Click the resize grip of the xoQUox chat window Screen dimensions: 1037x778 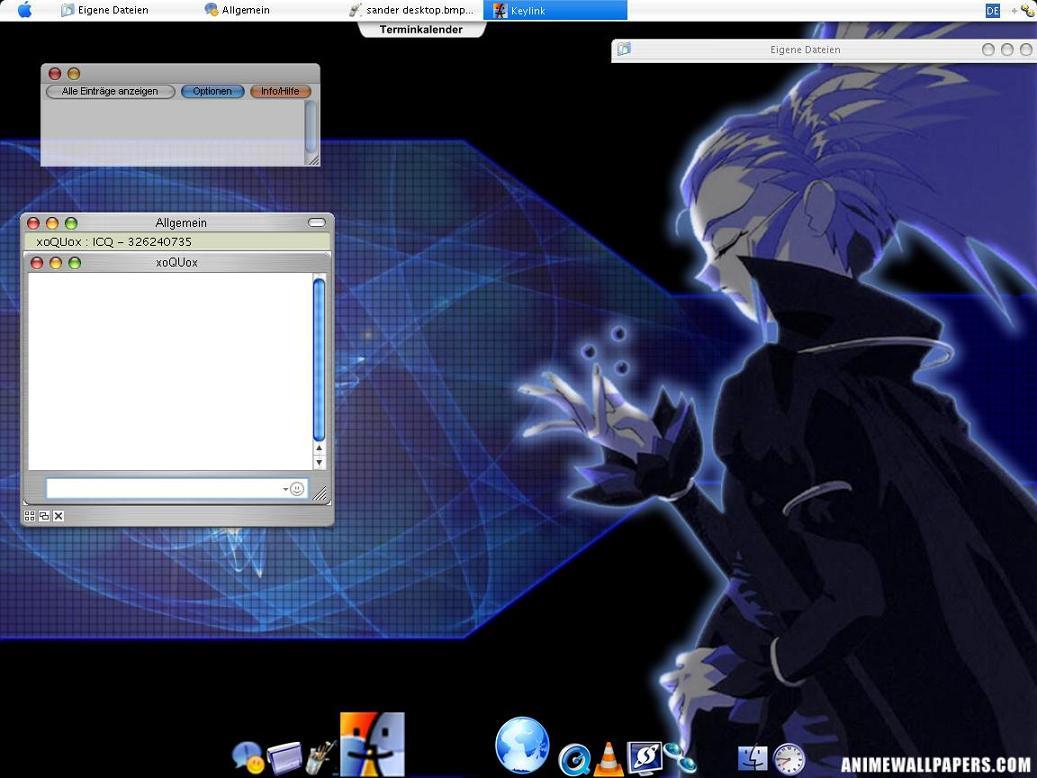(319, 493)
